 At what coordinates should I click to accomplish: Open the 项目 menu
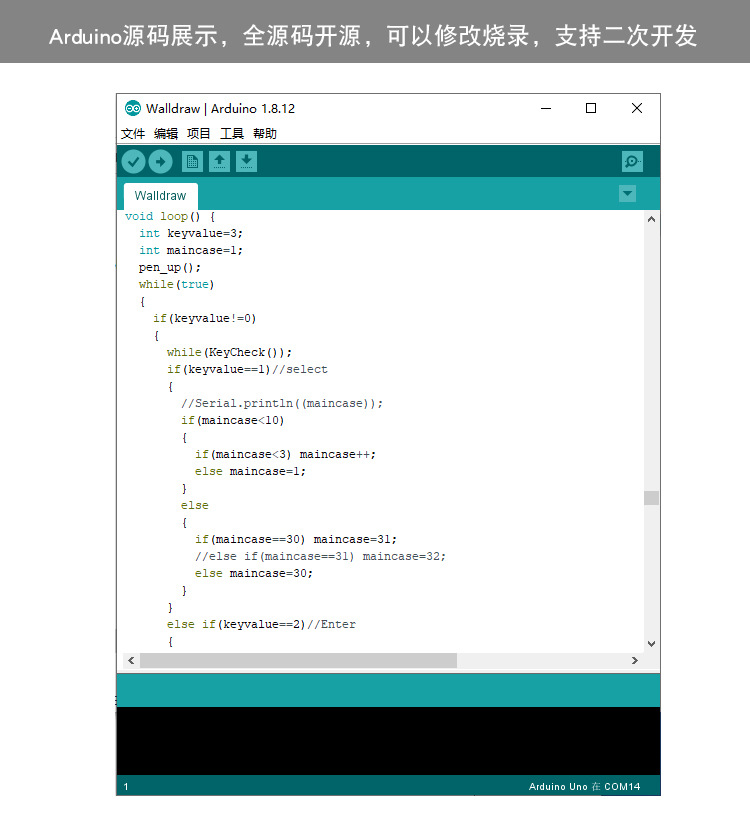(199, 134)
